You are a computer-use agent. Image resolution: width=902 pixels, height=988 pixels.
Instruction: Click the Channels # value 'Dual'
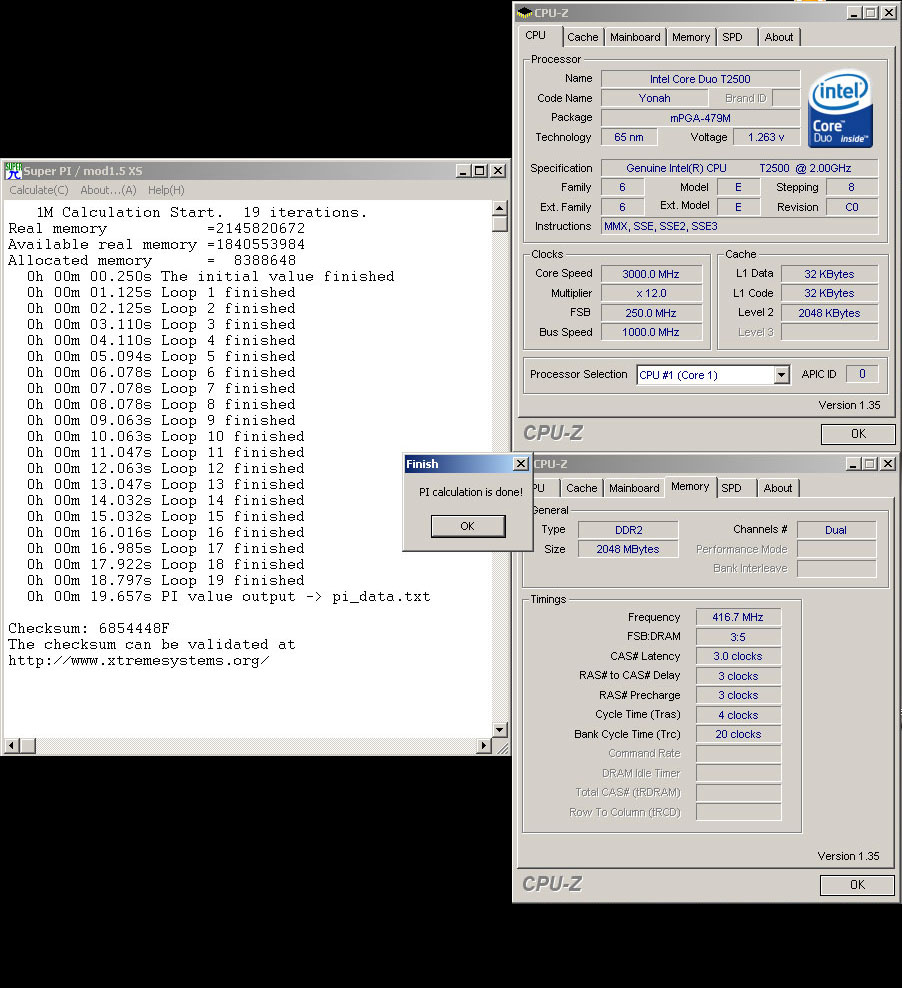click(836, 530)
